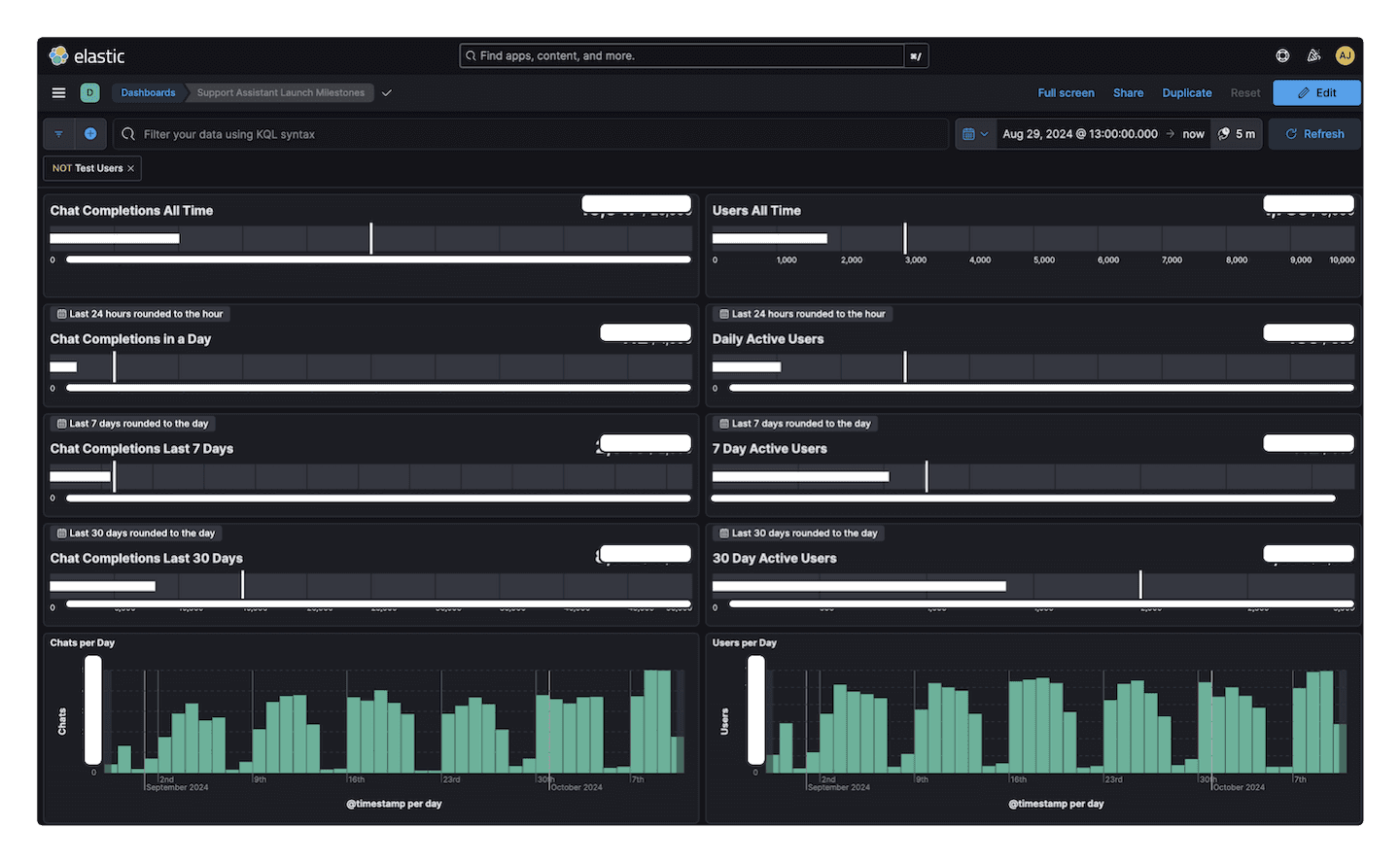Viewport: 1400px width, 862px height.
Task: Expand the navigation hamburger menu
Action: click(58, 92)
